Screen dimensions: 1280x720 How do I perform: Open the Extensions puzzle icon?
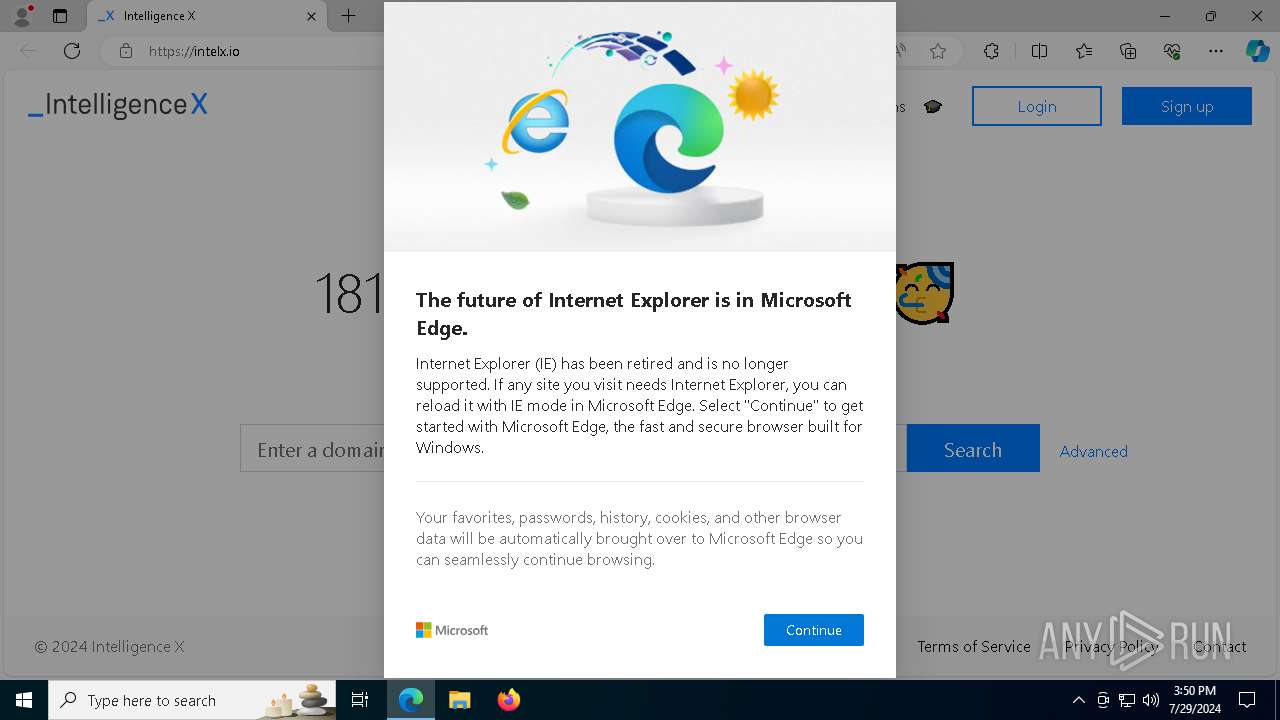tap(991, 51)
